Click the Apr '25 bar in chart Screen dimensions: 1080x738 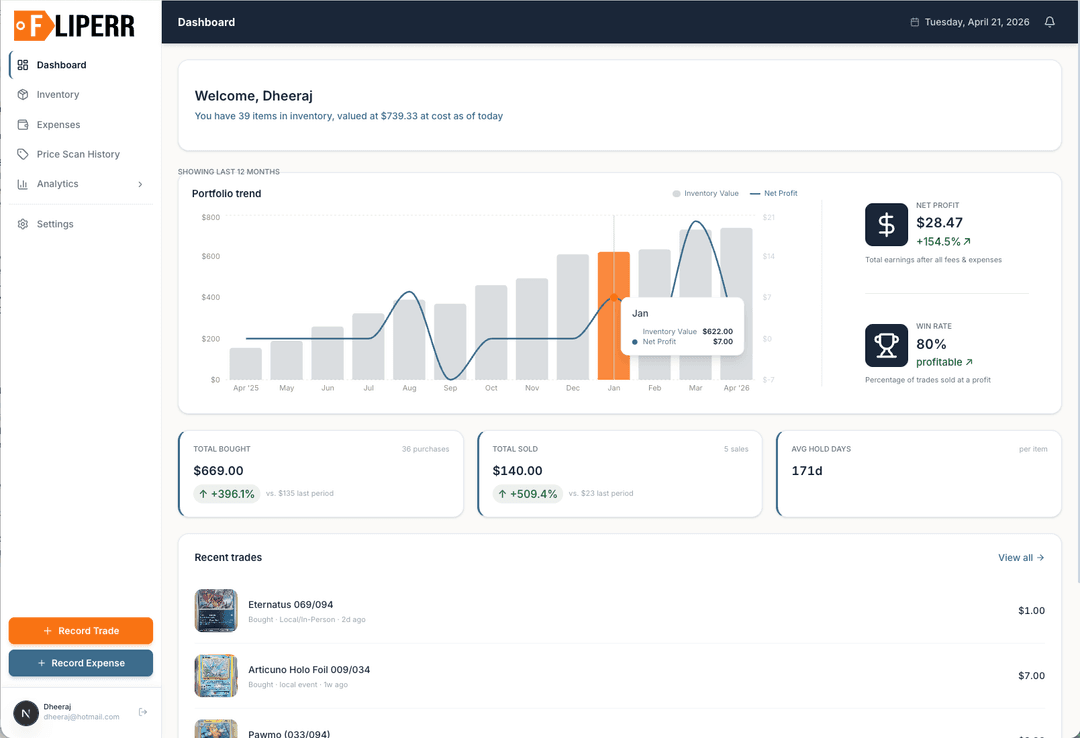[x=246, y=364]
